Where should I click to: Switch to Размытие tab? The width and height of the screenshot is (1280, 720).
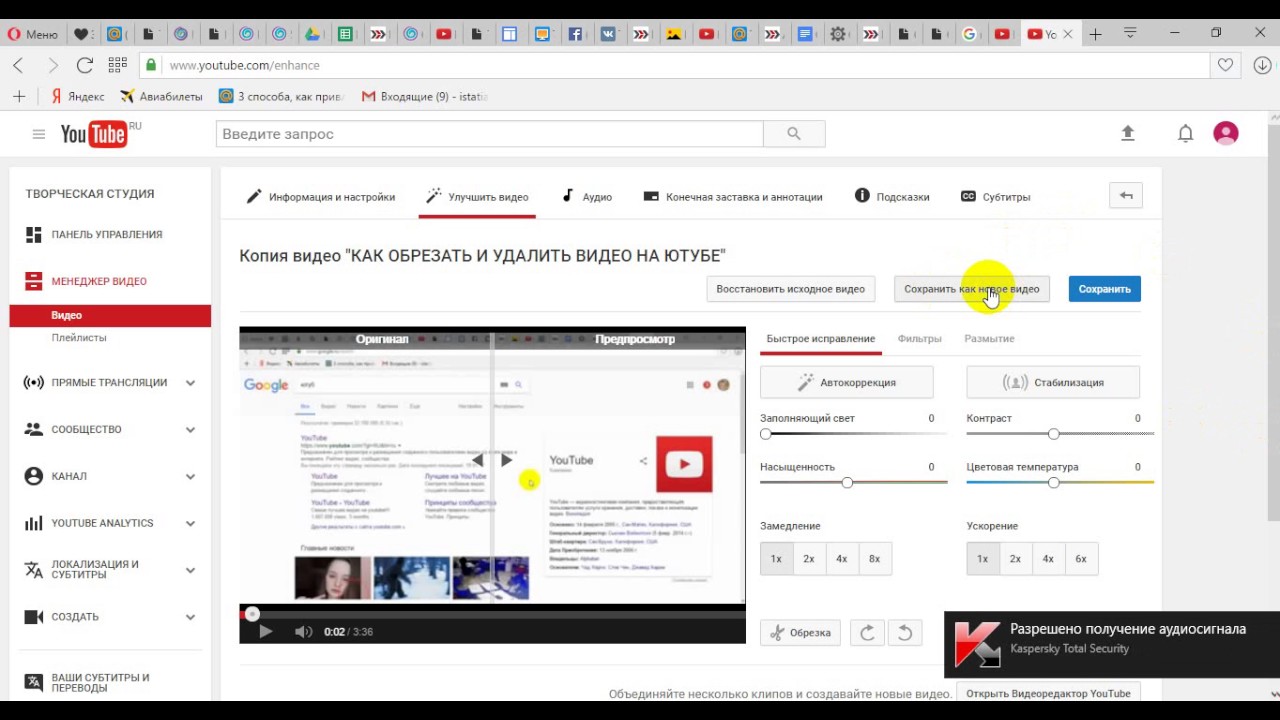(x=989, y=339)
